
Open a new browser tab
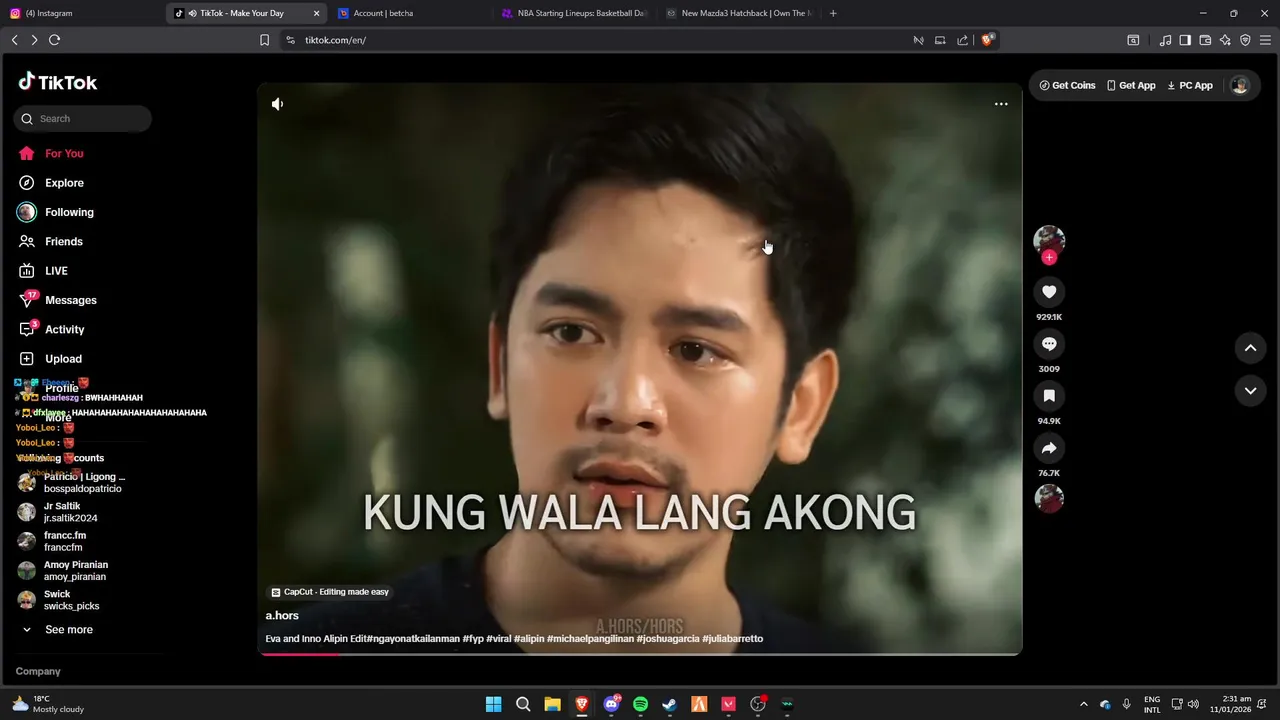coord(833,13)
